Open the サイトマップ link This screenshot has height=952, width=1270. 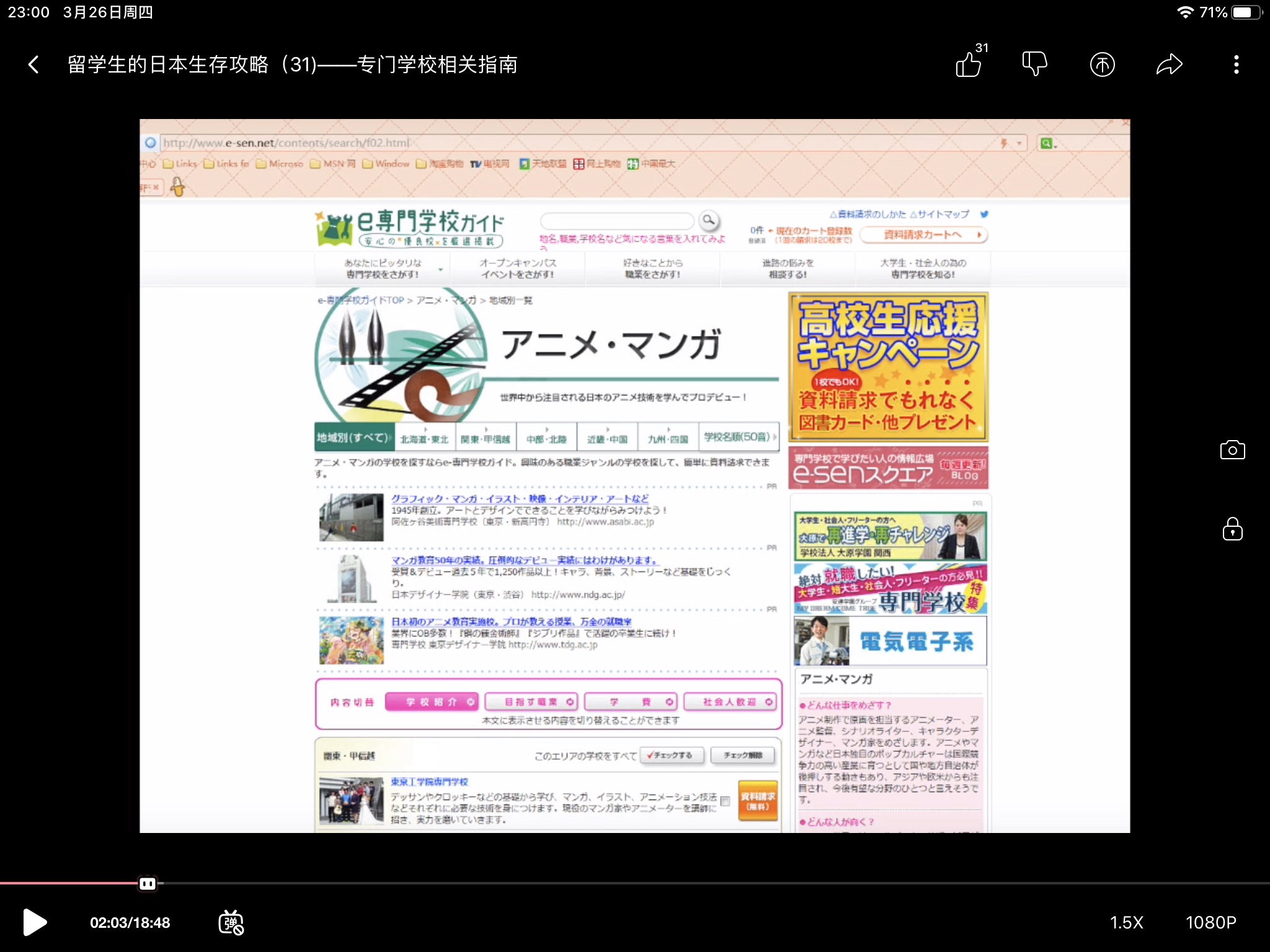click(939, 214)
